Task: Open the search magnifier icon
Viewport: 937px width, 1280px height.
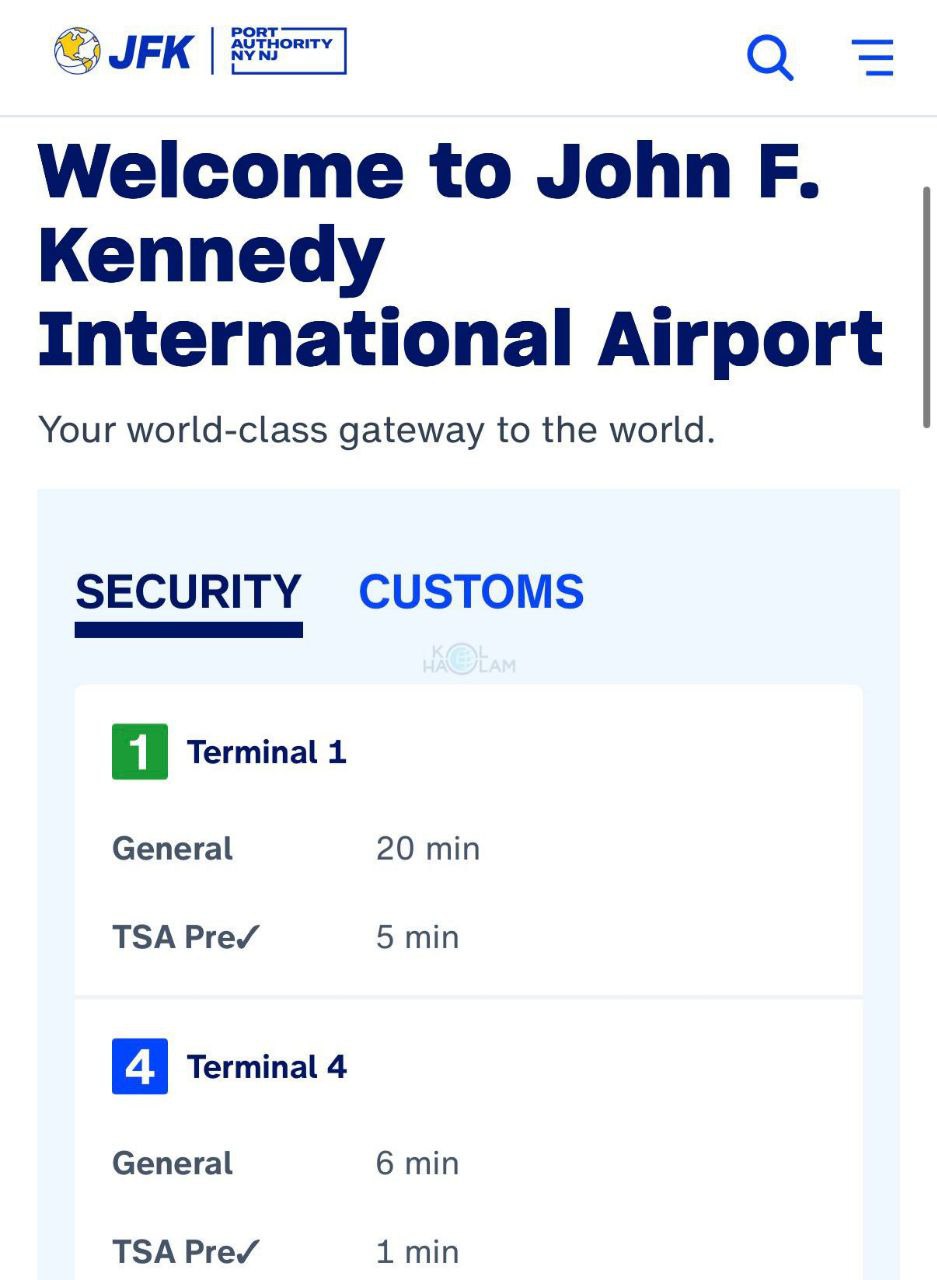Action: [x=770, y=57]
